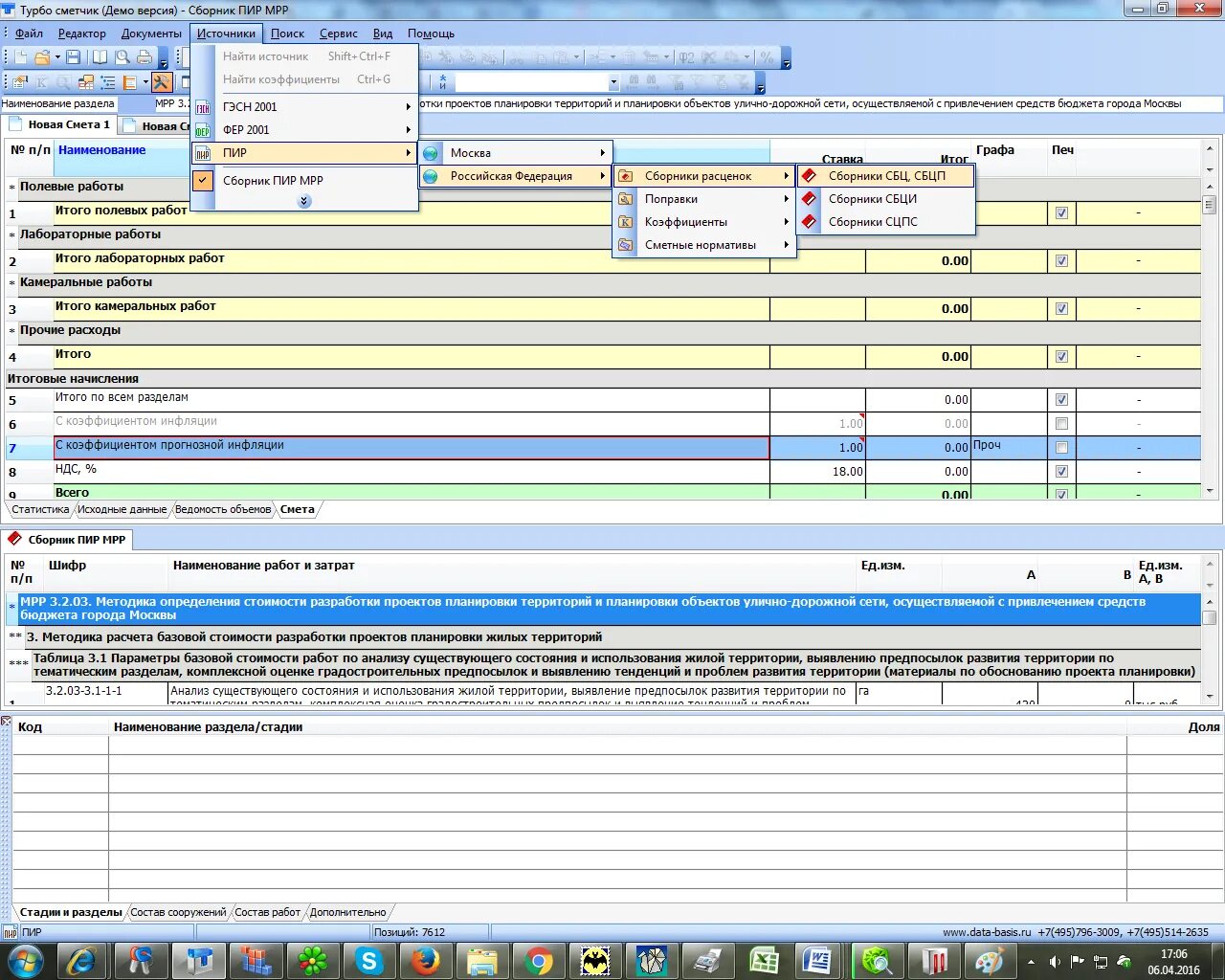The height and width of the screenshot is (980, 1225).
Task: Click the www.data-basis.ru link in status bar
Action: pos(987,932)
